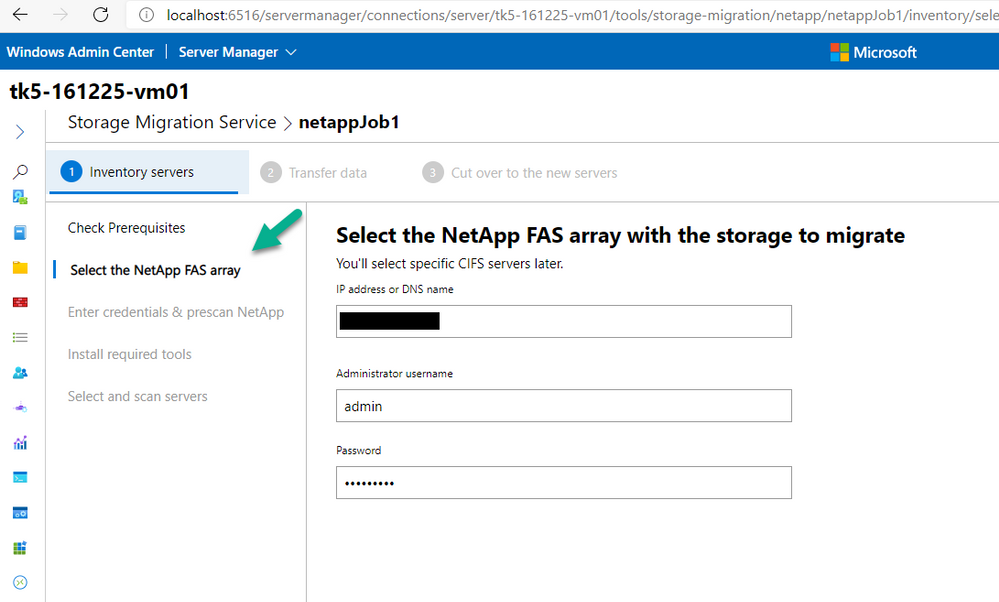Open the green grid icon in sidebar
The image size is (999, 602).
click(x=20, y=548)
